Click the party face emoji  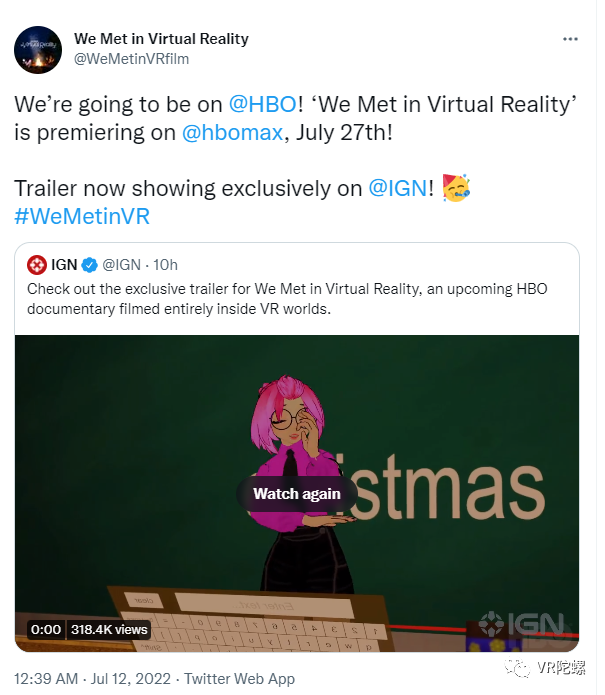point(456,188)
